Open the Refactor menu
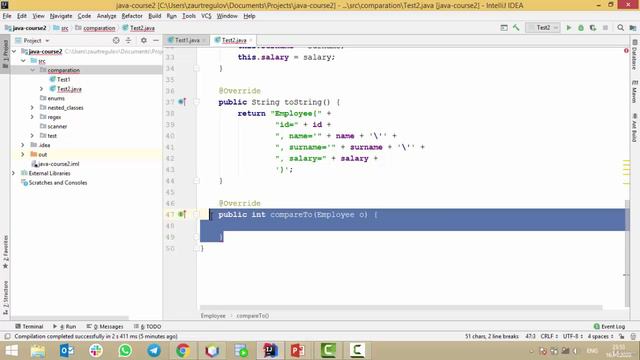640x360 pixels. coord(132,16)
